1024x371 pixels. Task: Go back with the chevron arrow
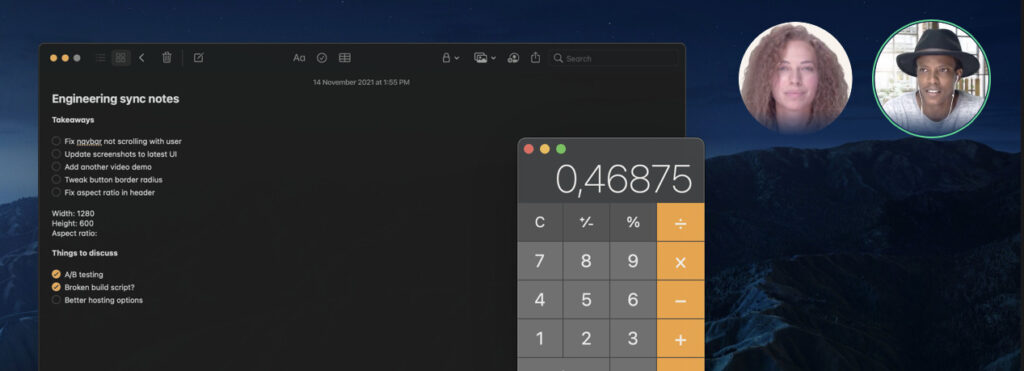[x=142, y=58]
